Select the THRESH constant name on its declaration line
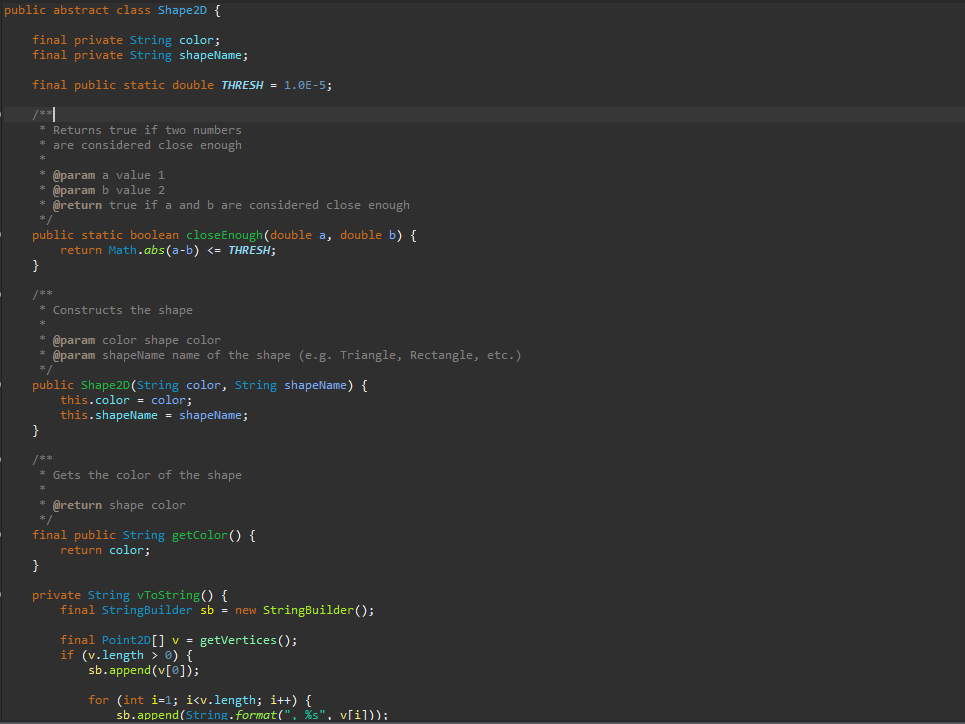 click(x=242, y=84)
